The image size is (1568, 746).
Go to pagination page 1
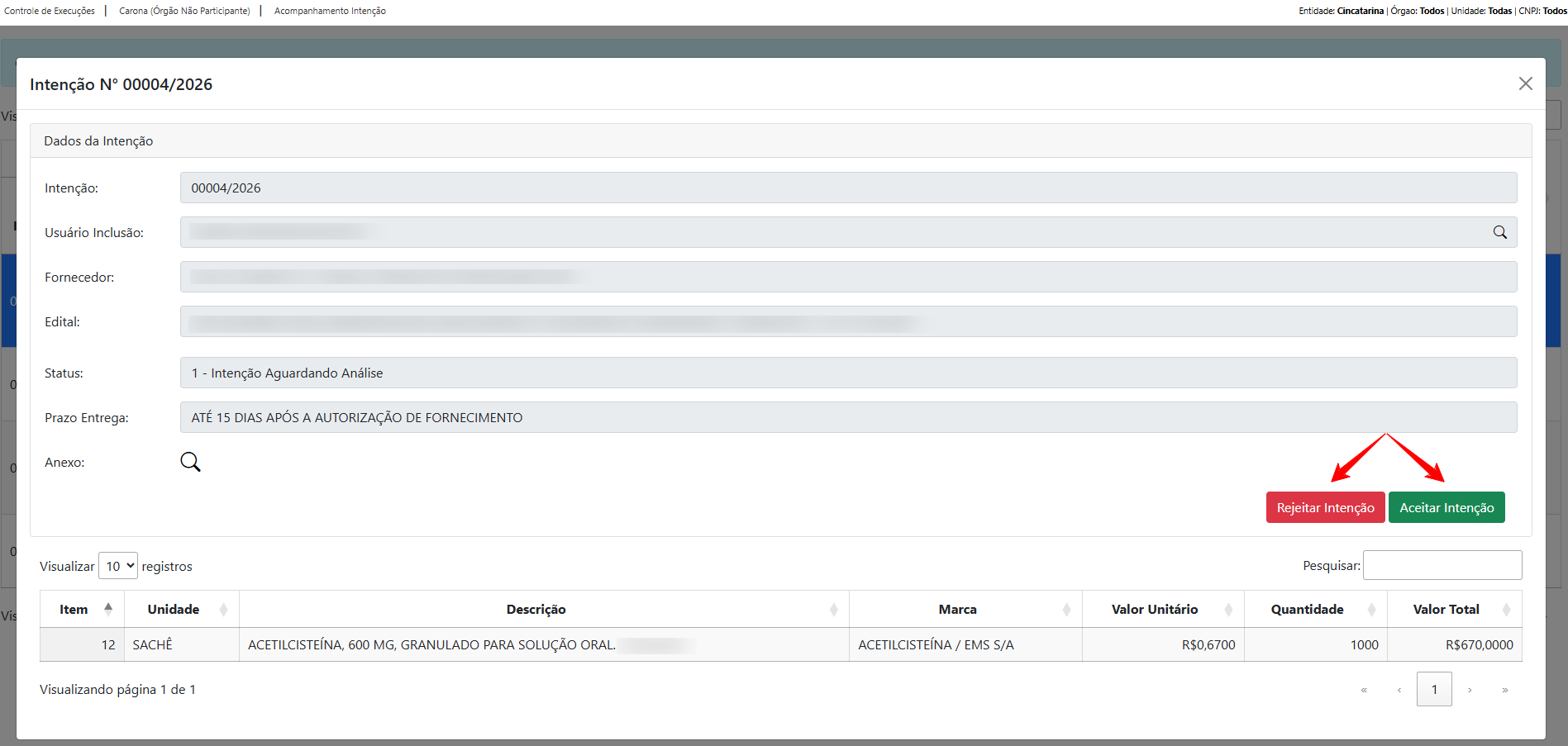(1434, 689)
